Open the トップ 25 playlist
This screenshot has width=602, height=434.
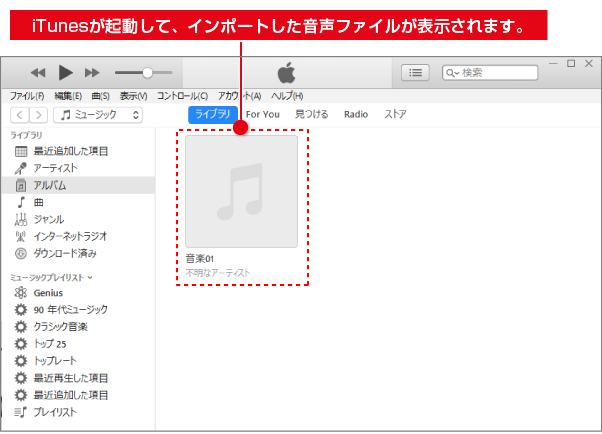(x=50, y=344)
